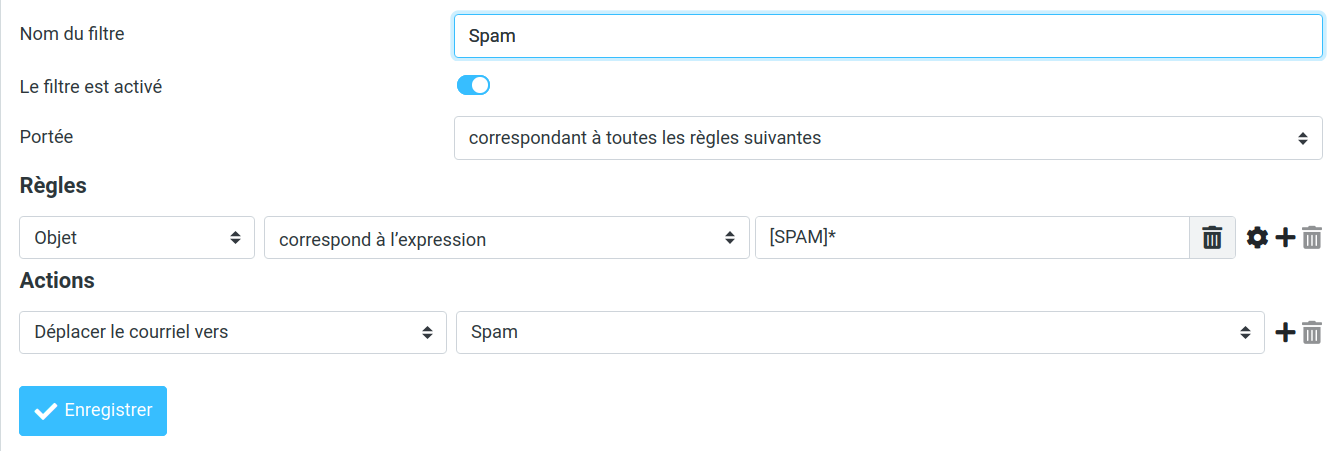Screen dimensions: 1339x451
Task: Click the checkmark icon on Enregistrer
Action: coord(45,411)
